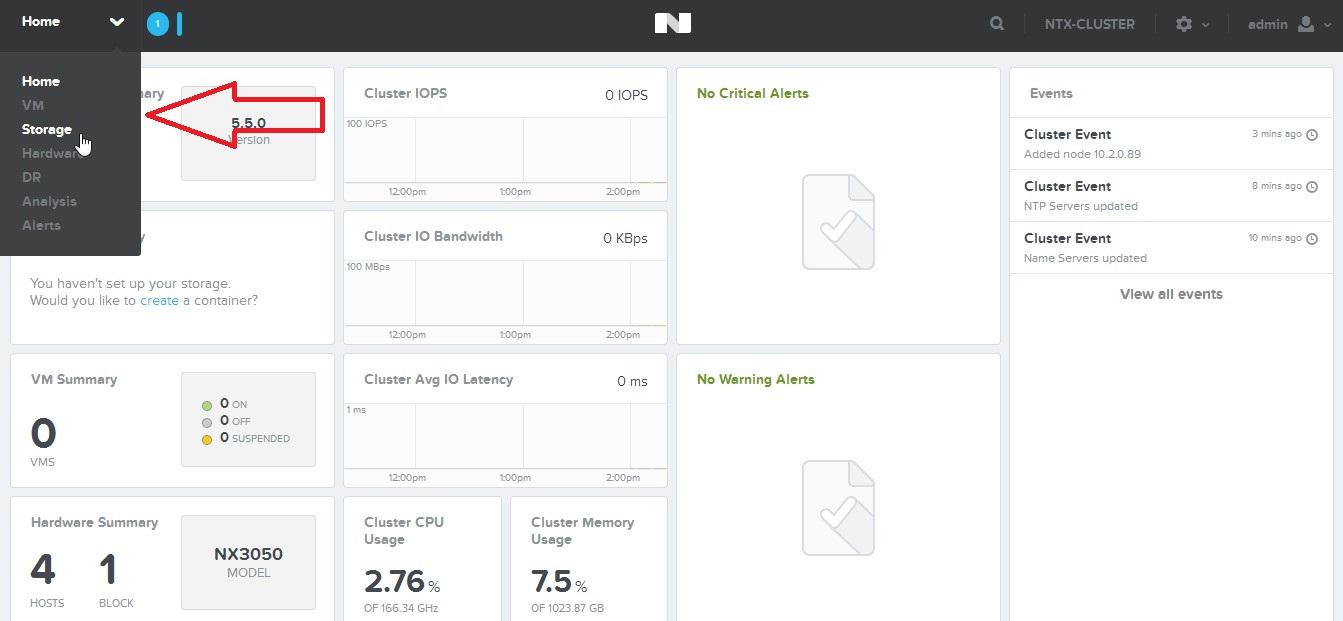This screenshot has width=1343, height=621.
Task: Click the No Critical Alerts document icon
Action: tap(838, 222)
